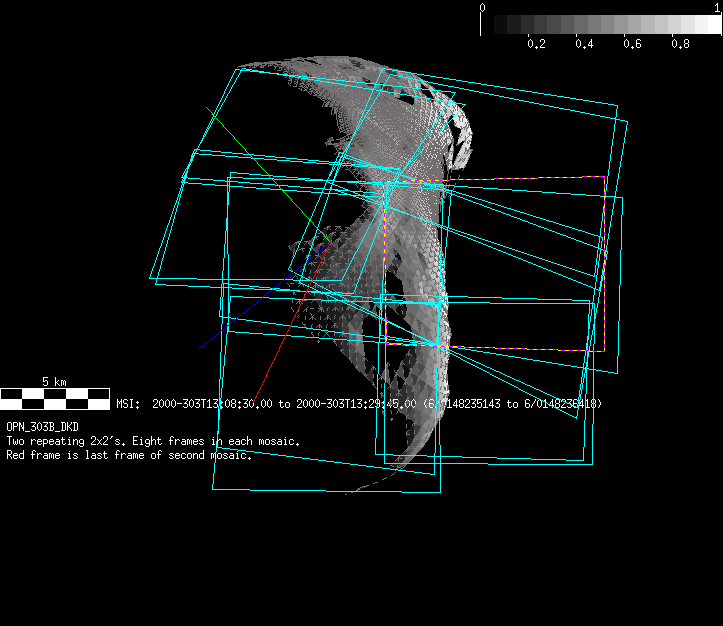Click the MSI start time 2000-303T13:08:30

212,404
